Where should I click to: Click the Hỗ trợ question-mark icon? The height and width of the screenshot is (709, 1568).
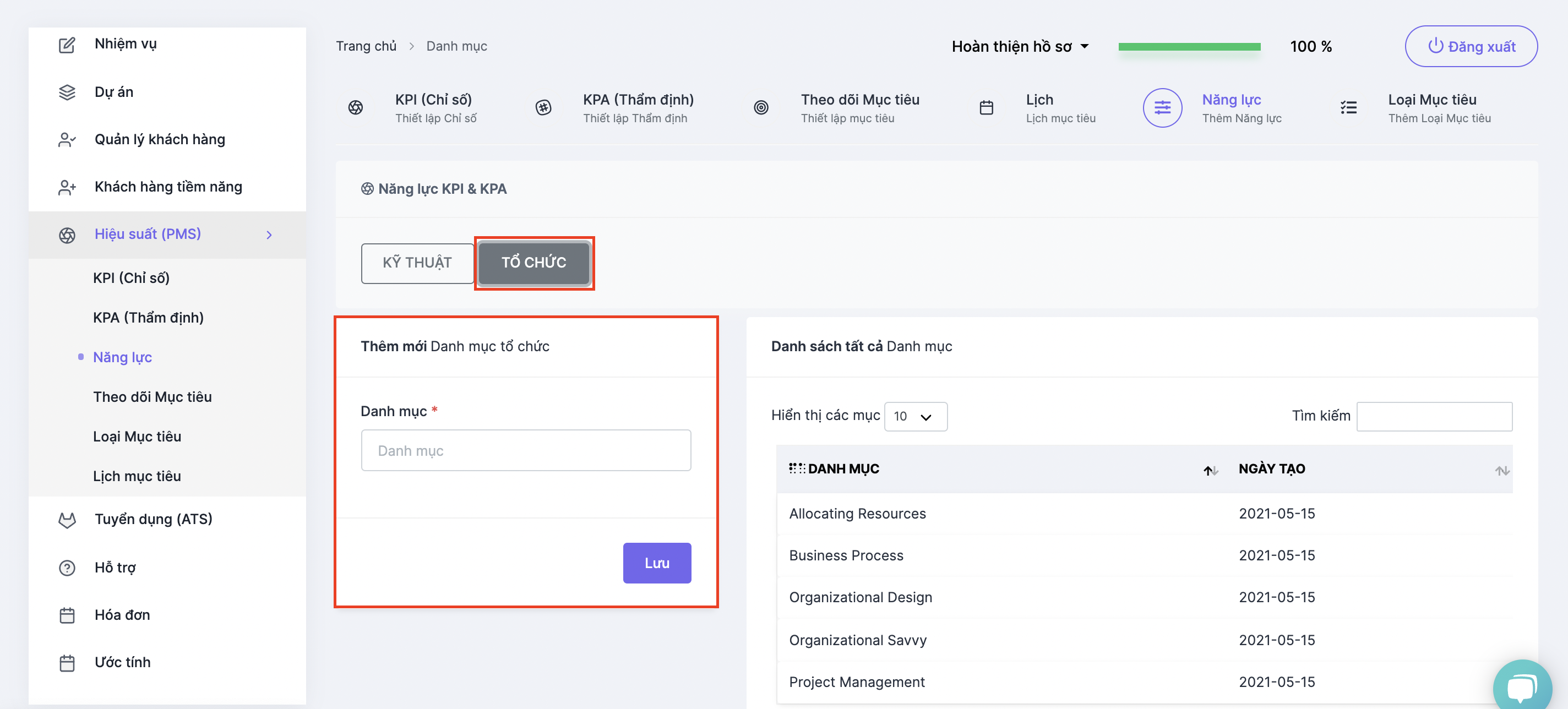[x=67, y=568]
